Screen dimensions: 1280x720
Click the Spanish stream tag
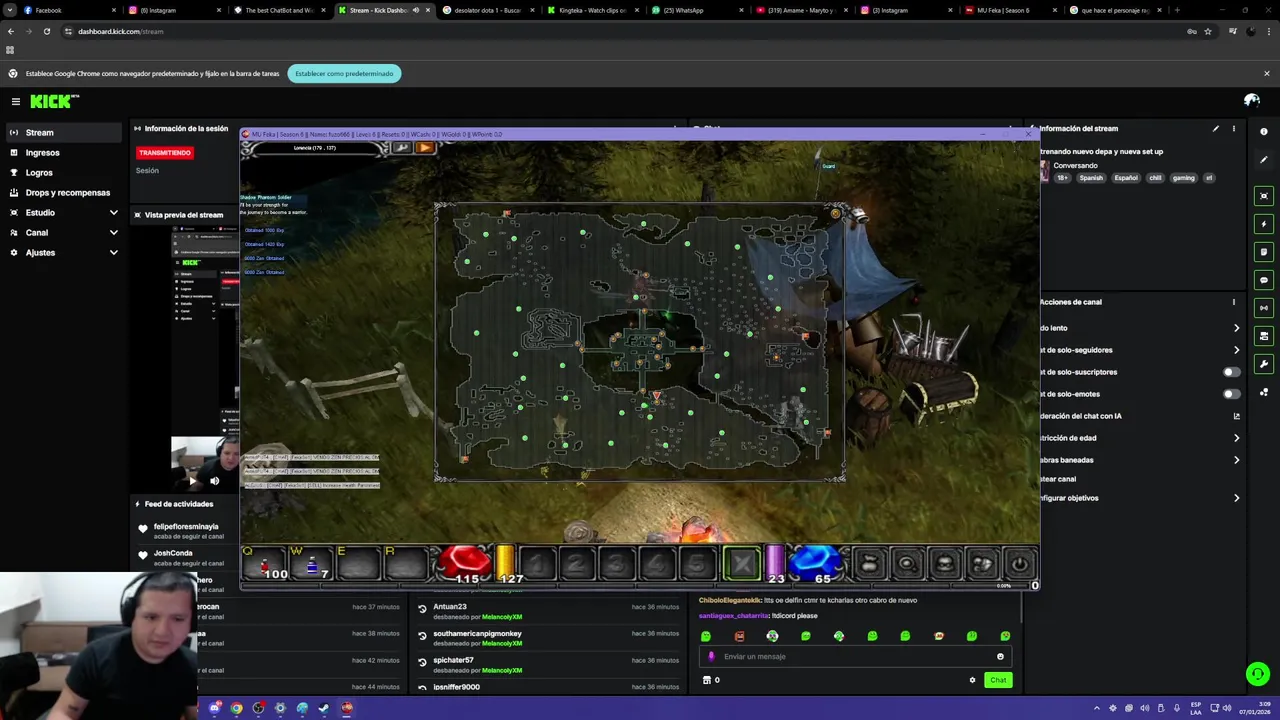tap(1091, 178)
